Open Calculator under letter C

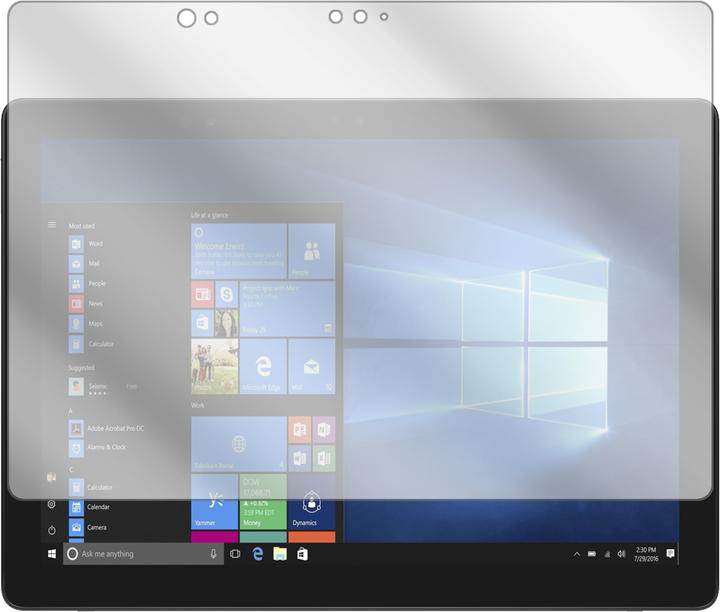pos(91,488)
